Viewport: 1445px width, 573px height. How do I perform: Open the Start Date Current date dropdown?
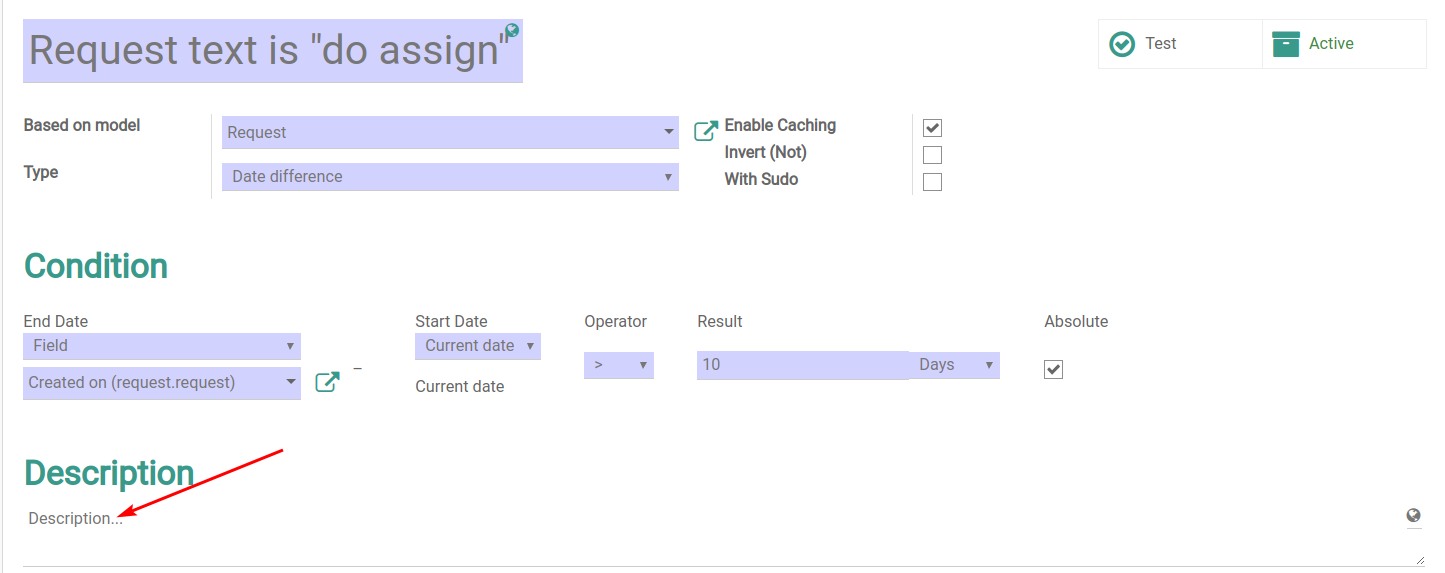(x=478, y=346)
